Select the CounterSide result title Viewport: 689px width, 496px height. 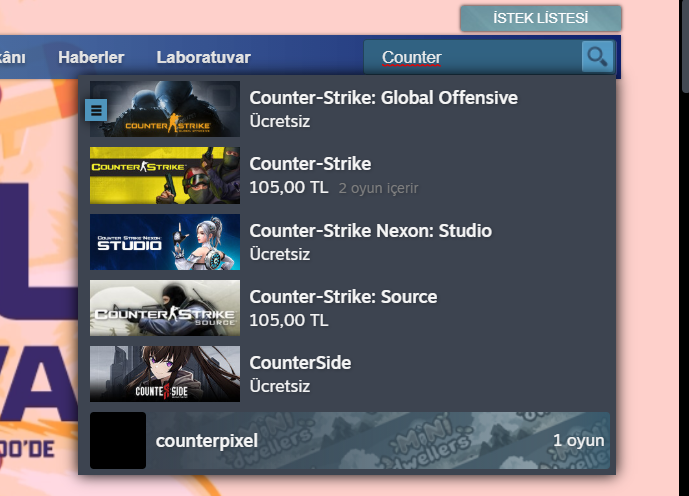coord(300,363)
